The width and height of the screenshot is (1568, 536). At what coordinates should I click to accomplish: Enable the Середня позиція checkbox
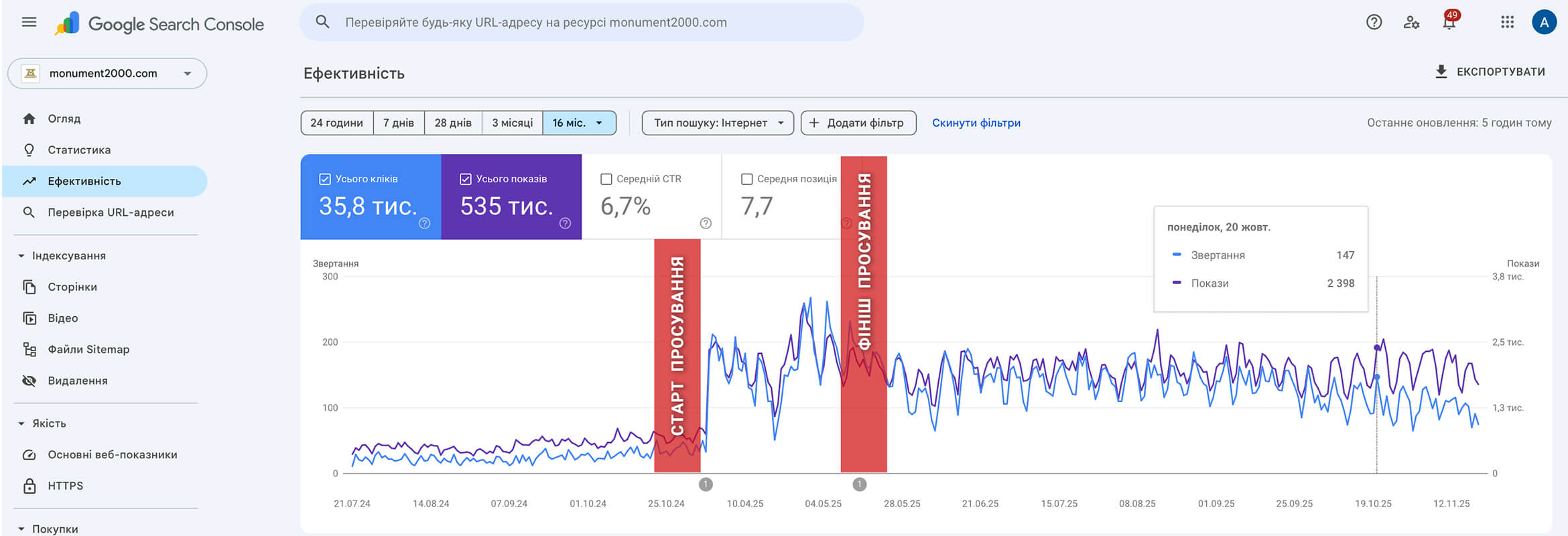[x=746, y=179]
